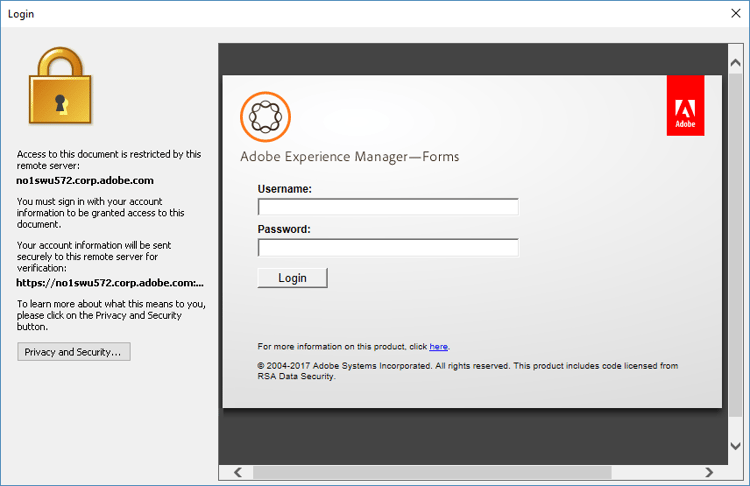750x486 pixels.
Task: Click the vertical scrollbar down arrow
Action: click(735, 446)
